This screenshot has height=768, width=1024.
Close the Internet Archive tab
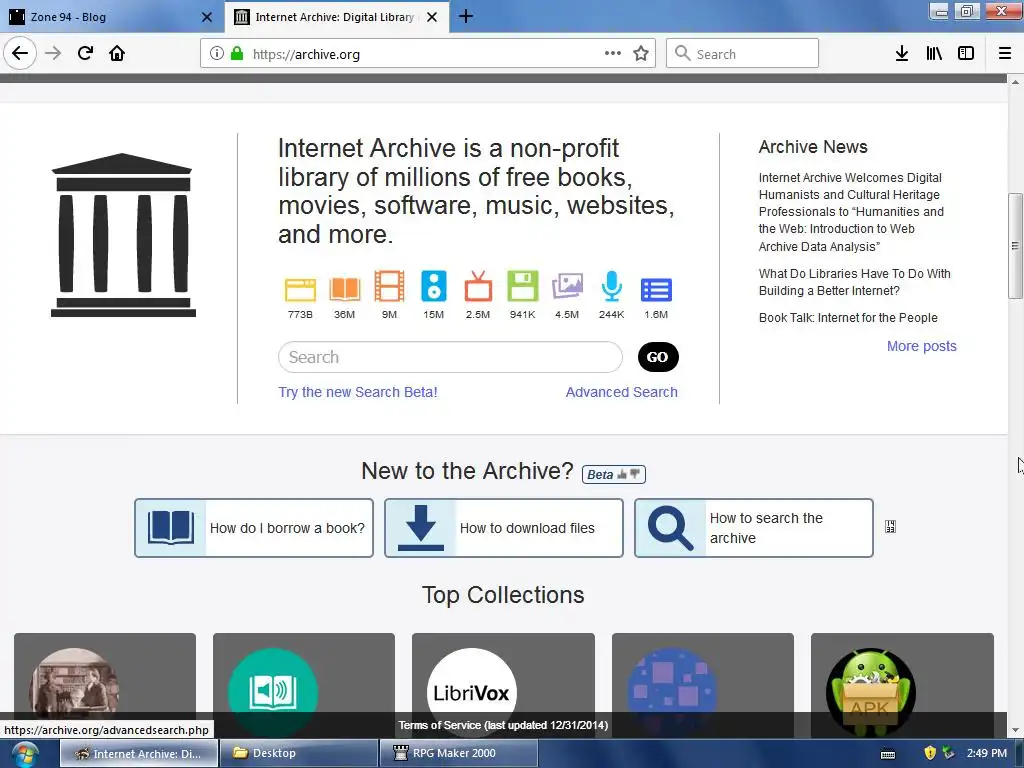pyautogui.click(x=432, y=17)
